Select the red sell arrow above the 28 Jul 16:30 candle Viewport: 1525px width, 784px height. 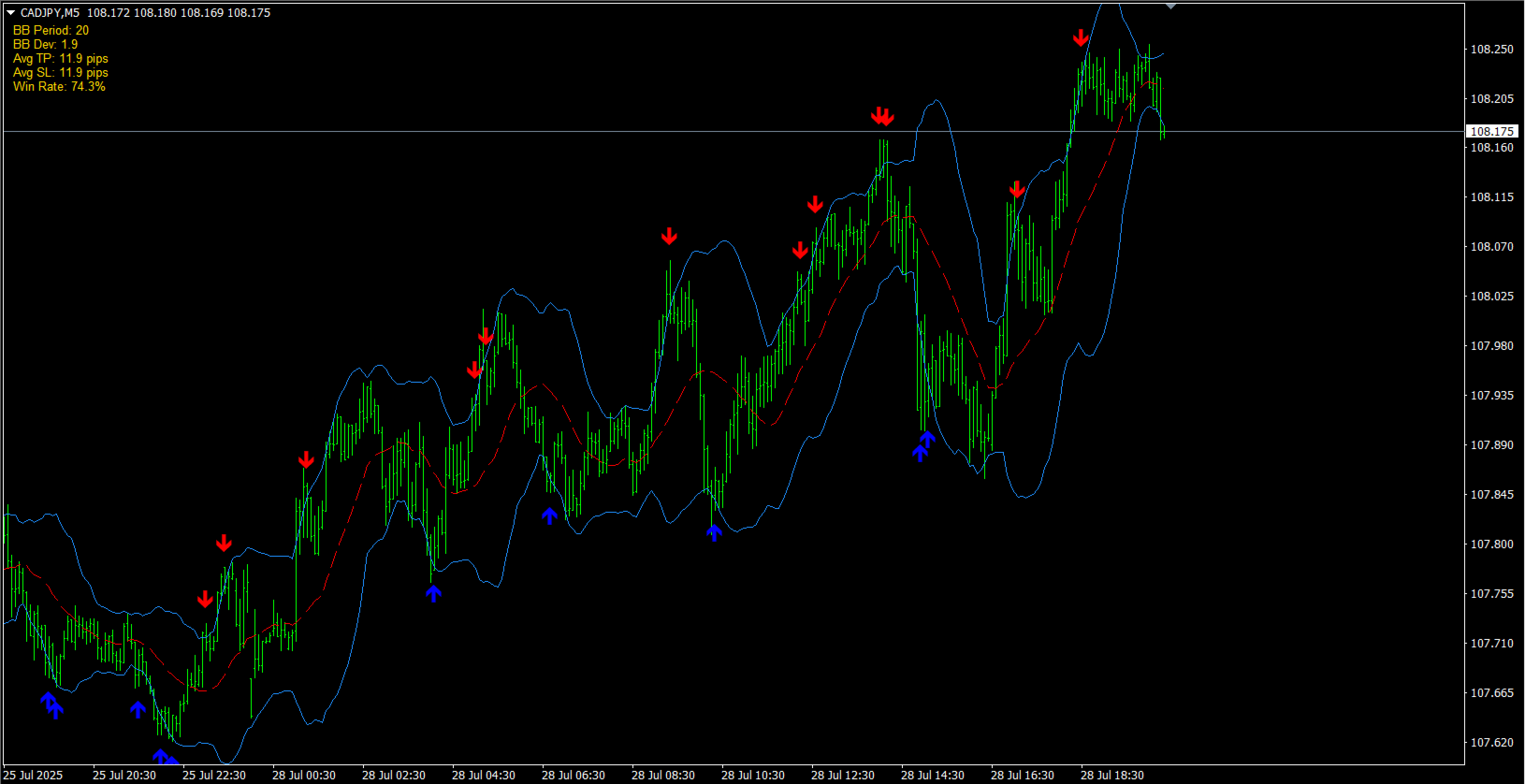pos(1017,190)
